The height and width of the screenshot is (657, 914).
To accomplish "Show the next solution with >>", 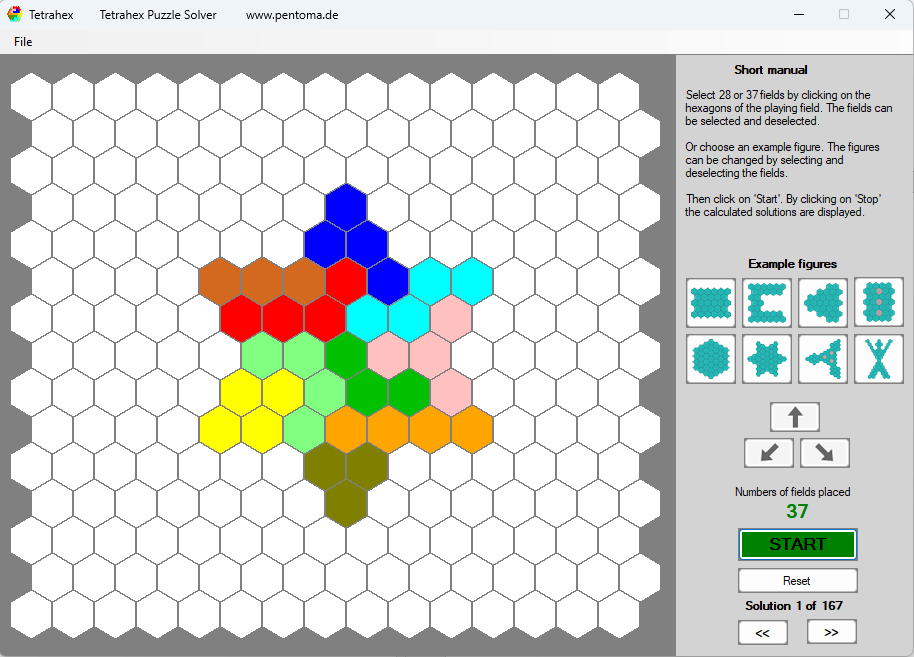I will (x=832, y=631).
